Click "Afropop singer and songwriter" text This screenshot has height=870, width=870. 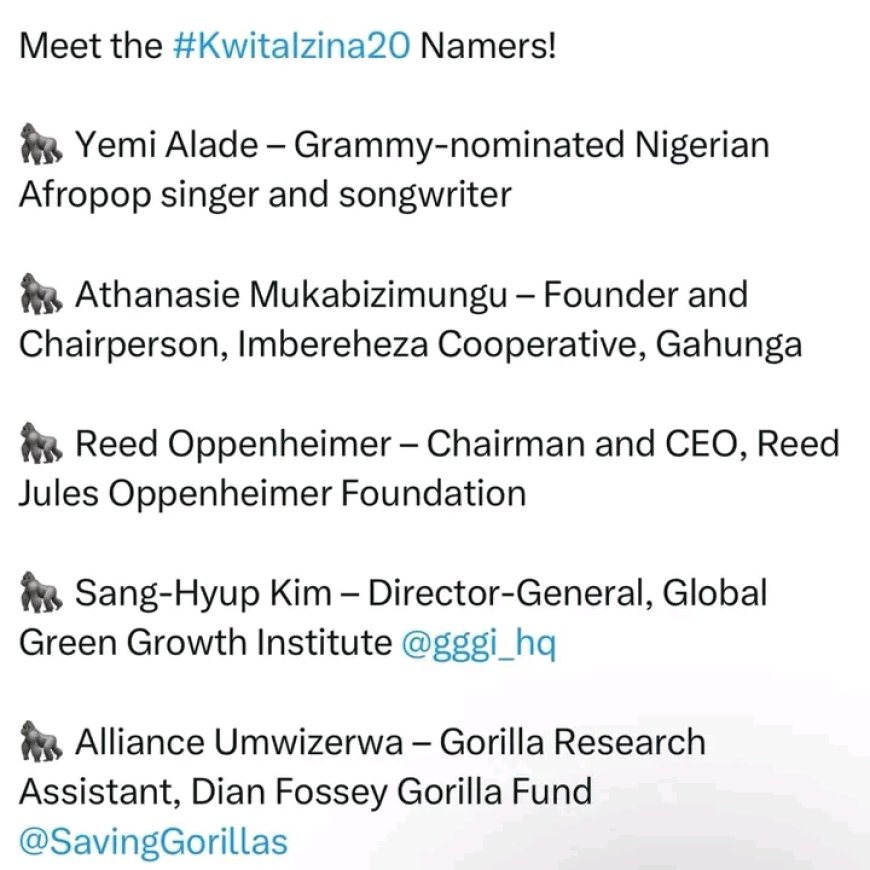(265, 194)
